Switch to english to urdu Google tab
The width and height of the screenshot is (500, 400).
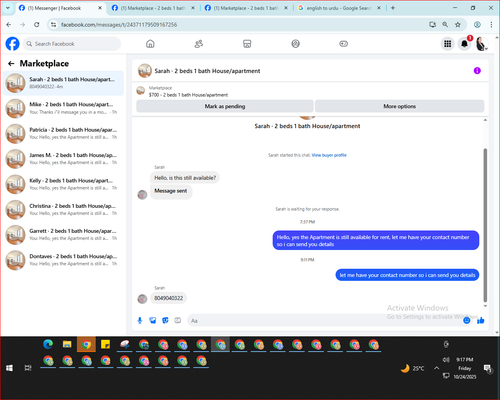click(x=340, y=8)
